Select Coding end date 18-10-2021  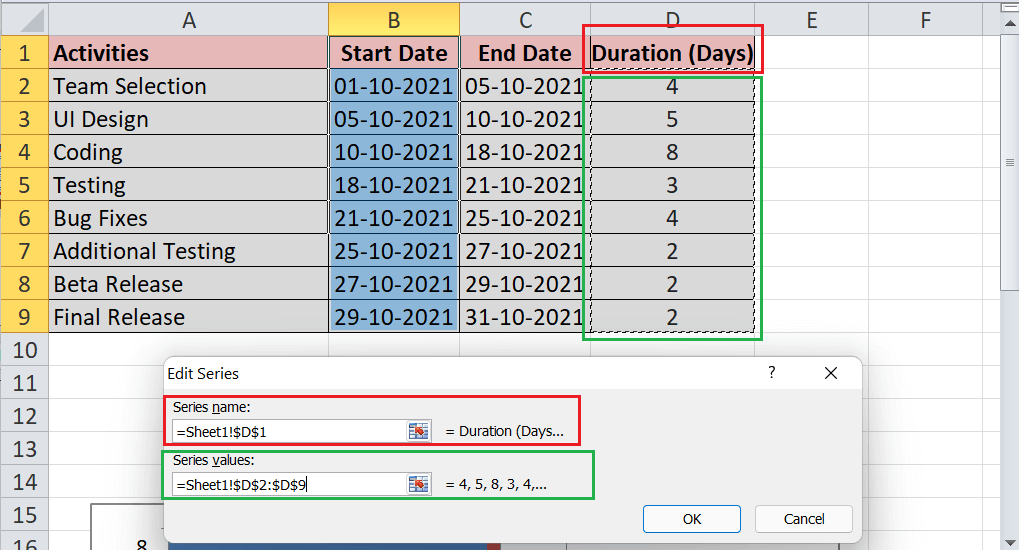coord(525,151)
